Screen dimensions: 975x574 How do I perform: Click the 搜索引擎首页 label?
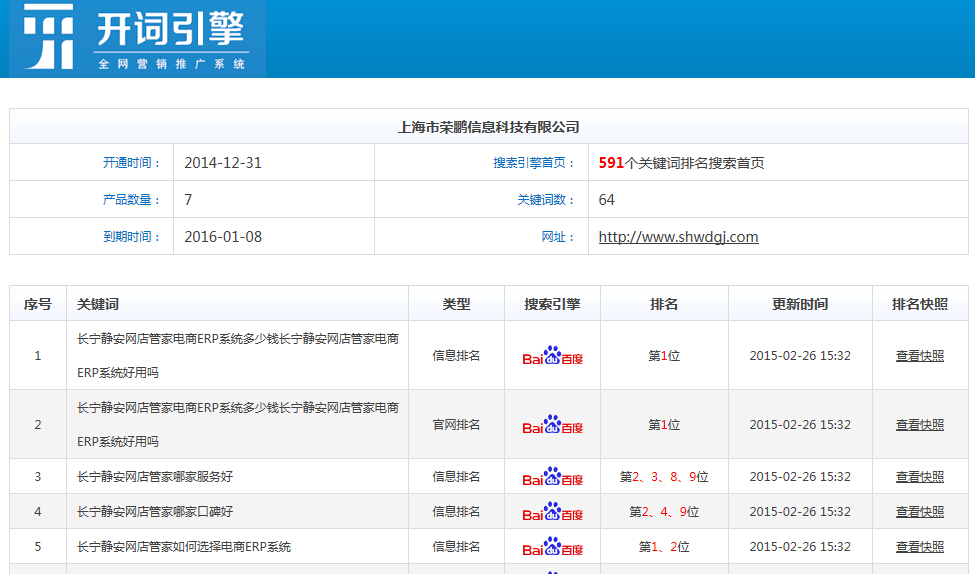pyautogui.click(x=534, y=163)
